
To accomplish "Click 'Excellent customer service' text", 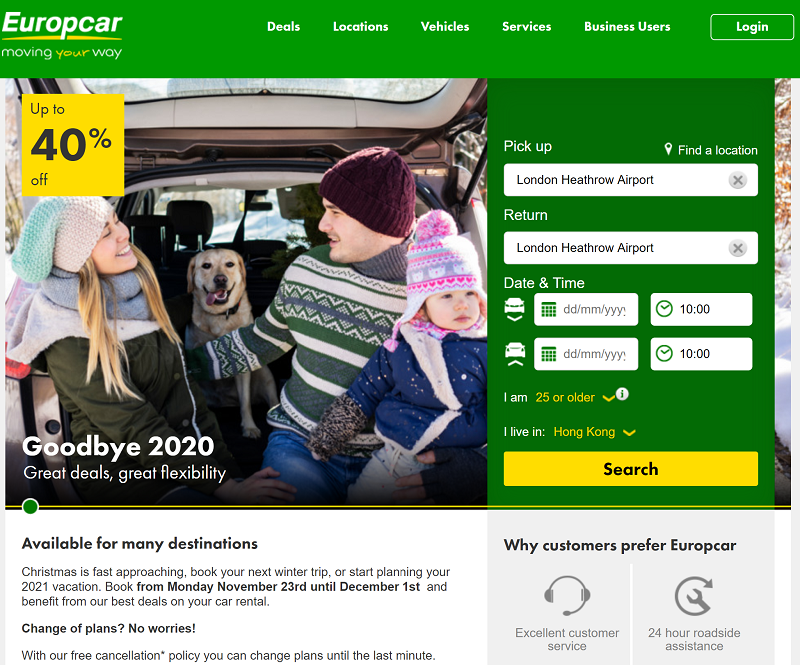I will click(567, 639).
